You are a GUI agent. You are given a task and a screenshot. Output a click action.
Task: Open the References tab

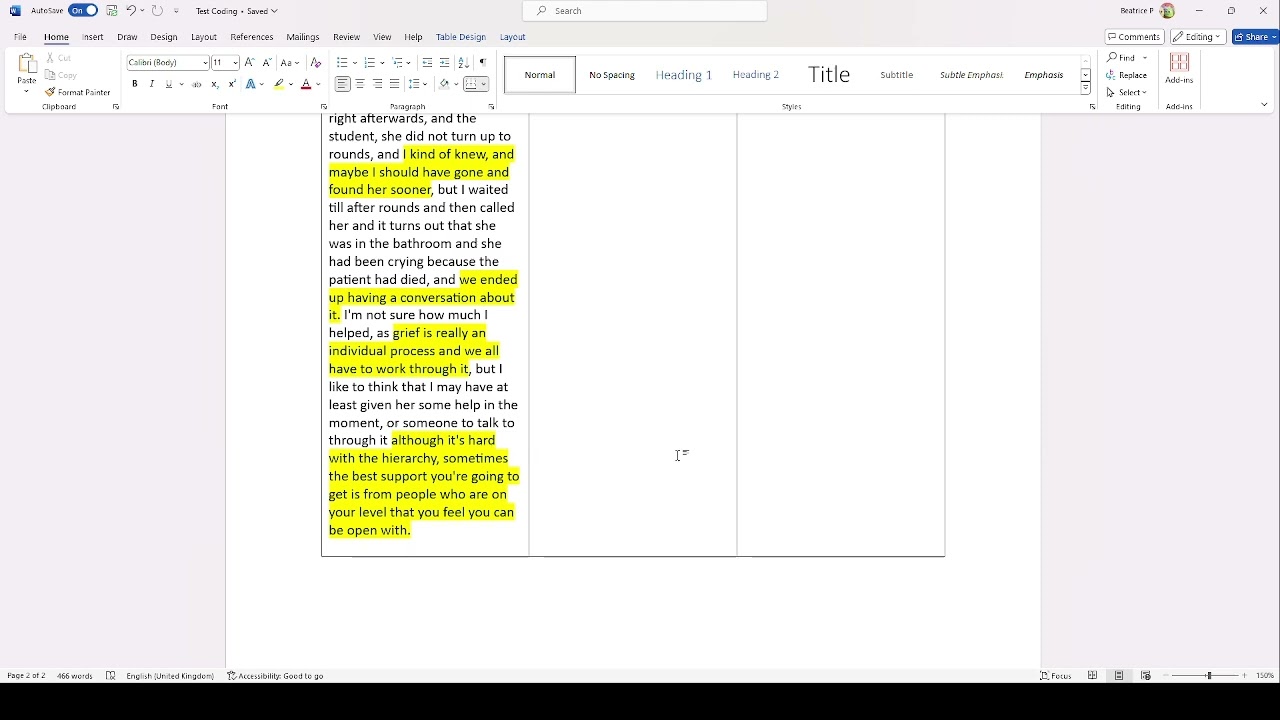tap(252, 37)
